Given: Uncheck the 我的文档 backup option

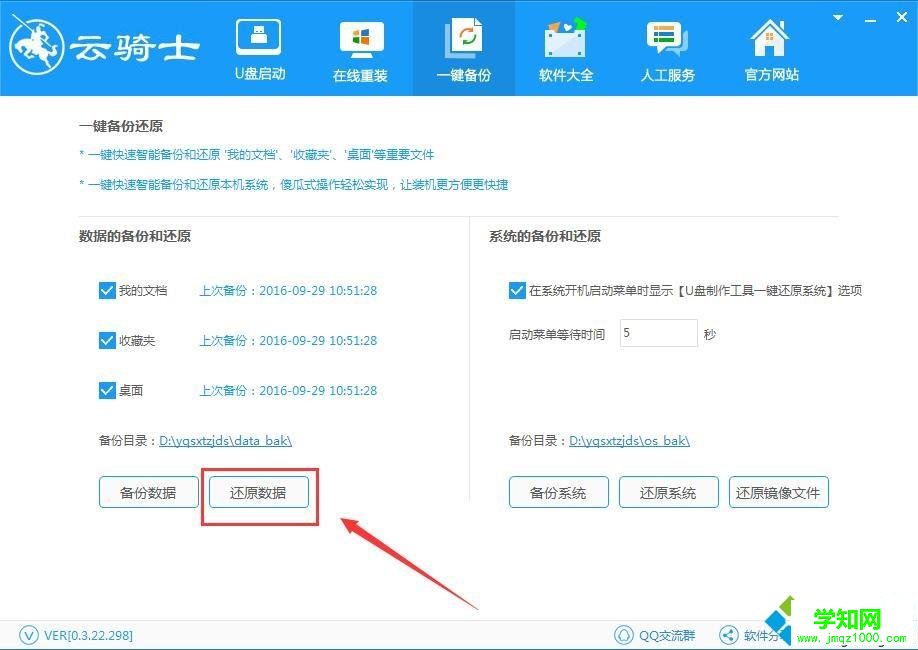Looking at the screenshot, I should pos(107,290).
